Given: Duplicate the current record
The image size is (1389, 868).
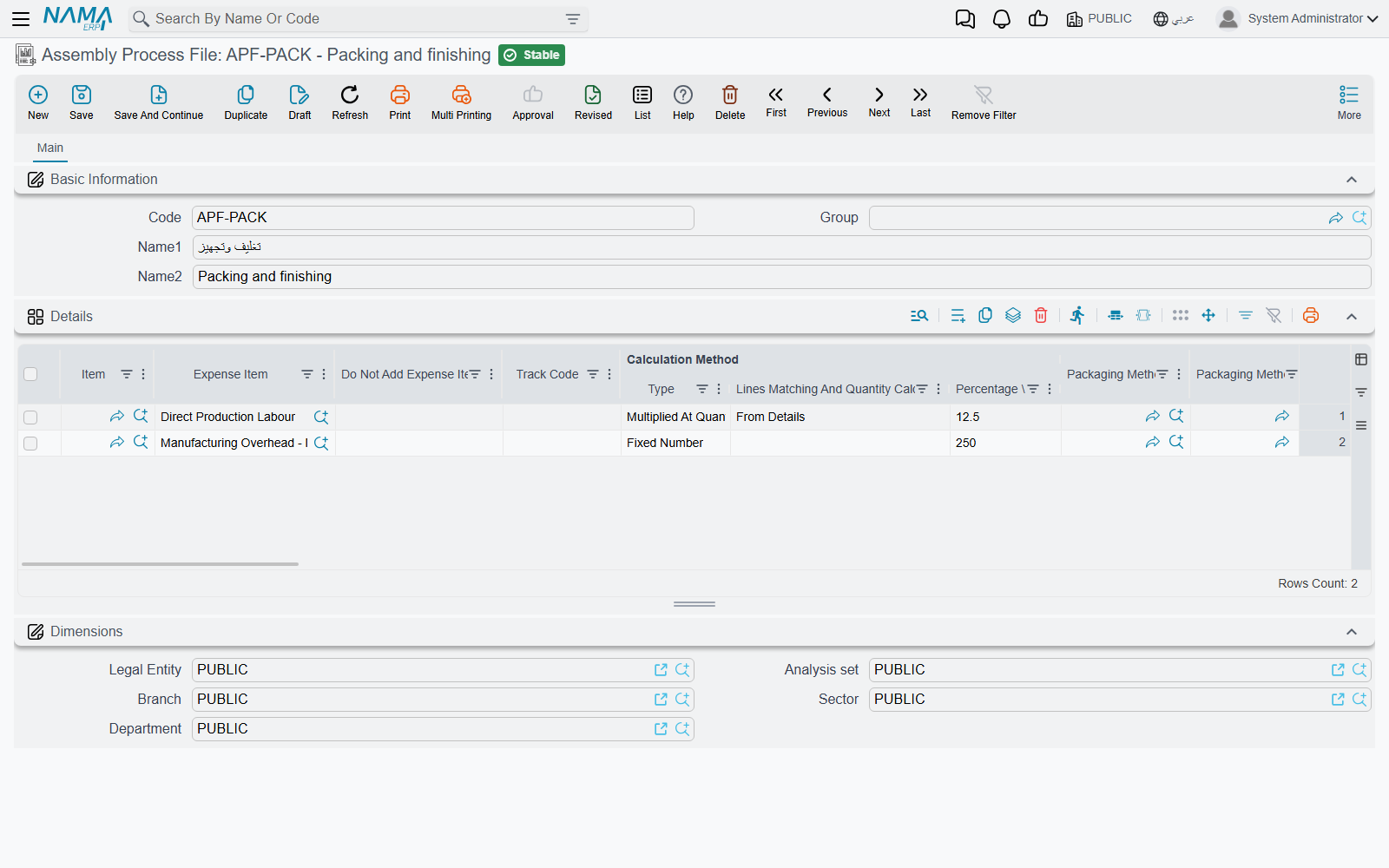Looking at the screenshot, I should 246,102.
